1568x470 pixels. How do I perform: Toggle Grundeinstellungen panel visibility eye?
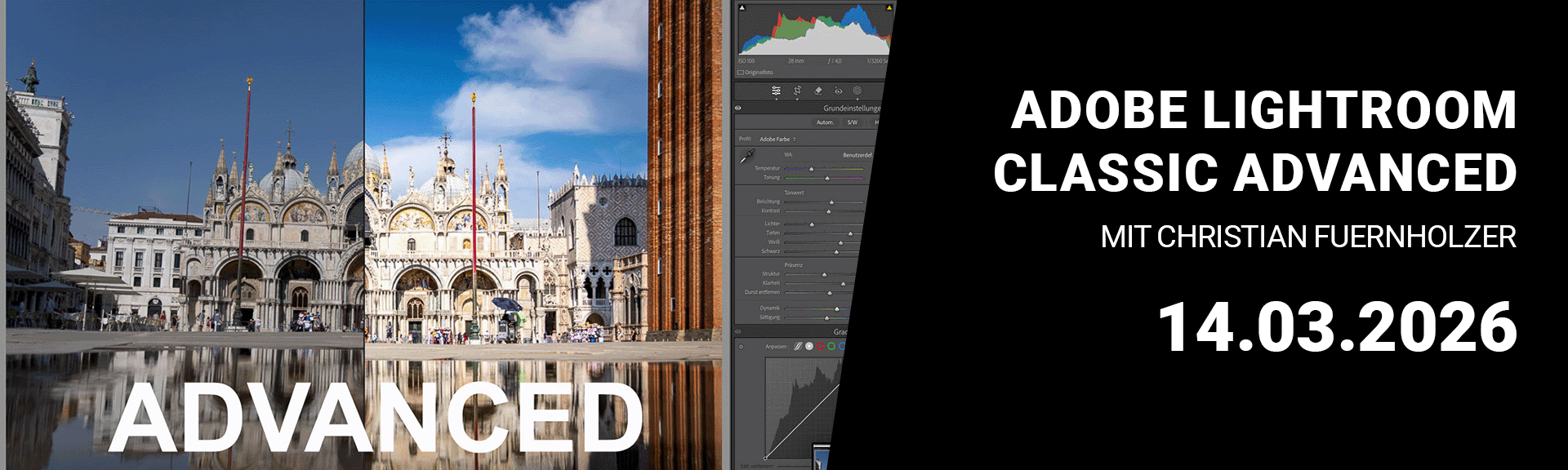coord(738,109)
